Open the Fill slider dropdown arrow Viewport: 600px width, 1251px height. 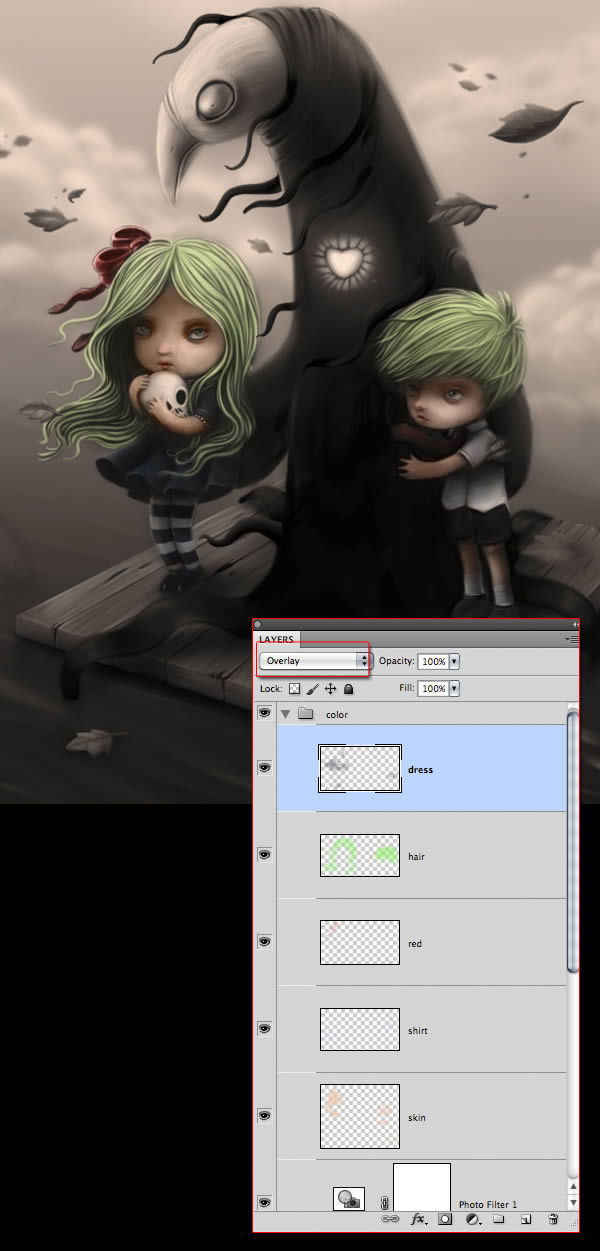point(455,689)
